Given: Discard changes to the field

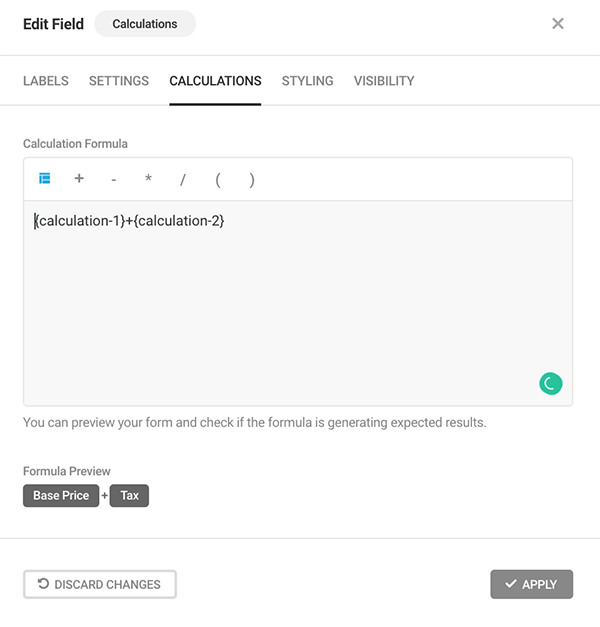Looking at the screenshot, I should pos(100,584).
